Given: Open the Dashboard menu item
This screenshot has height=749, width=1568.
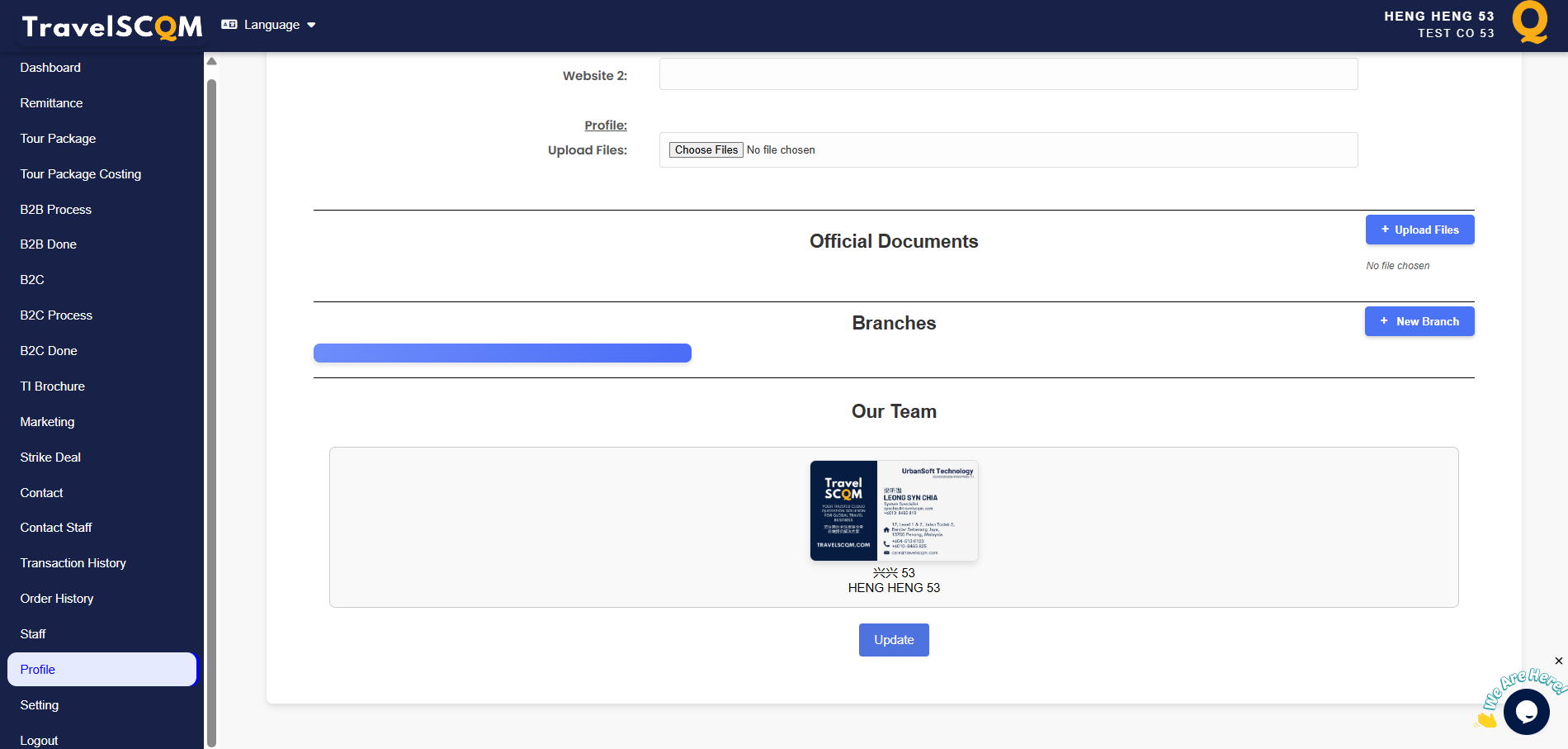Looking at the screenshot, I should coord(50,68).
